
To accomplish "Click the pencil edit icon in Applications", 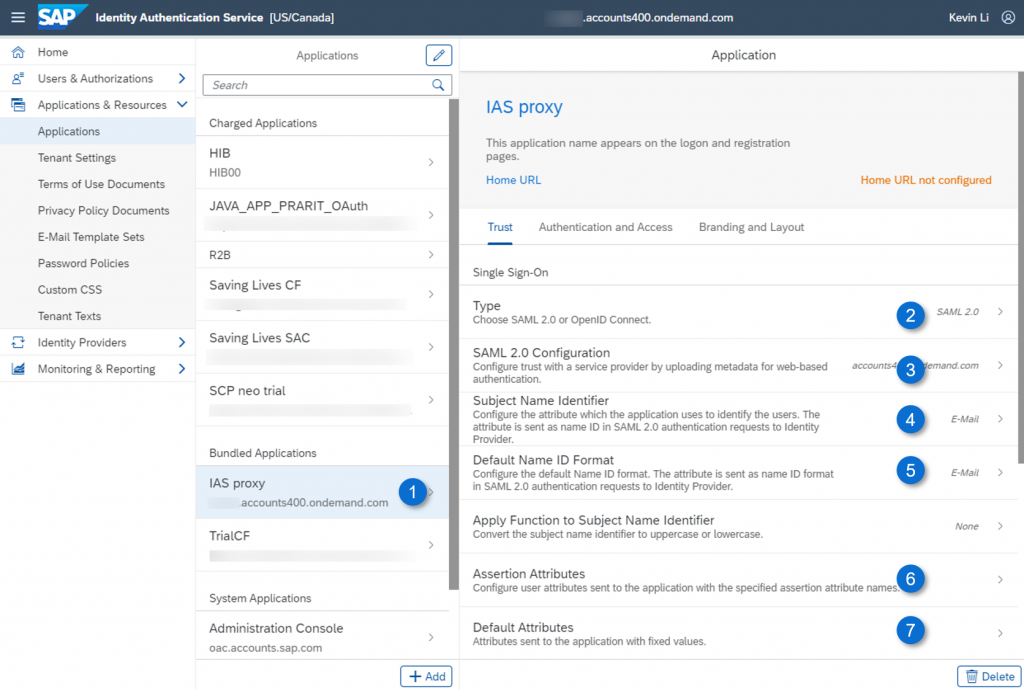I will (x=439, y=55).
